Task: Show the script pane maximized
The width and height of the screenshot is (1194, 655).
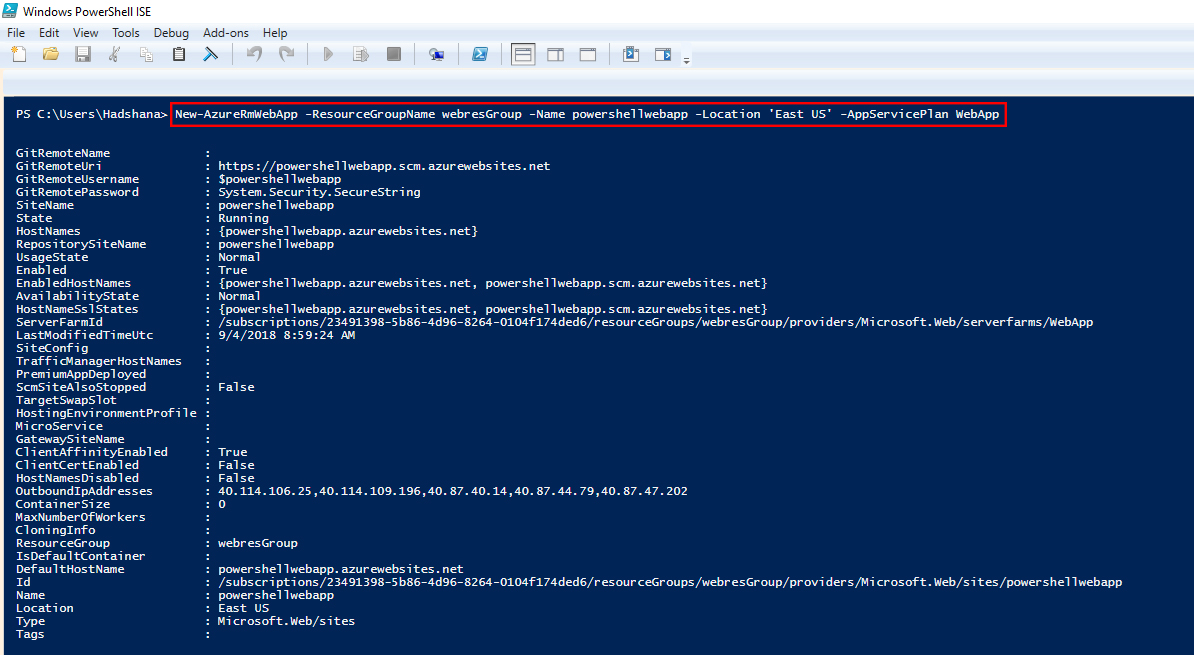Action: click(x=588, y=54)
